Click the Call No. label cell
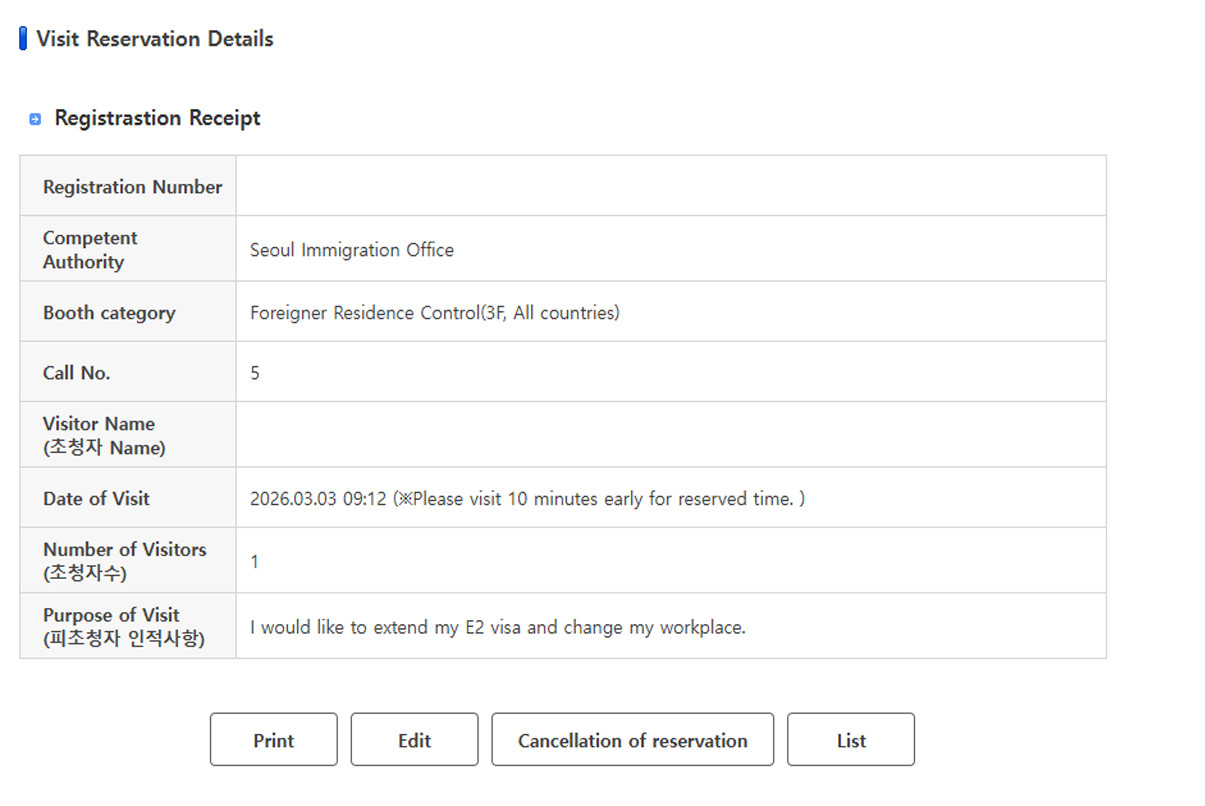Viewport: 1205px width, 806px height. point(77,373)
